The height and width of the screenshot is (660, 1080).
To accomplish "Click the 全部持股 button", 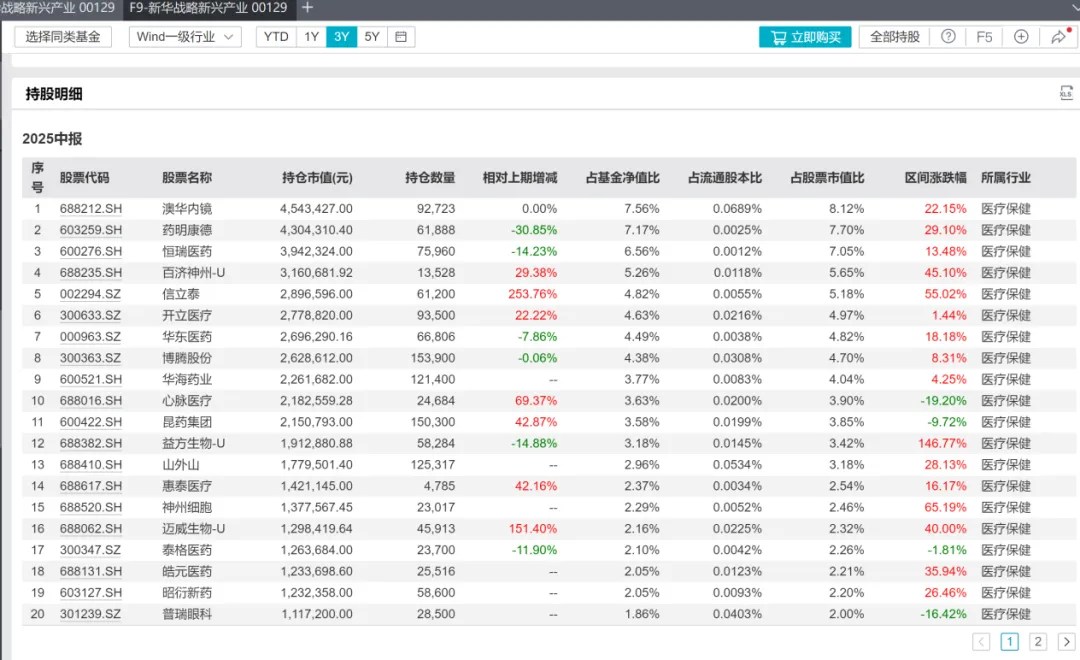I will point(895,37).
